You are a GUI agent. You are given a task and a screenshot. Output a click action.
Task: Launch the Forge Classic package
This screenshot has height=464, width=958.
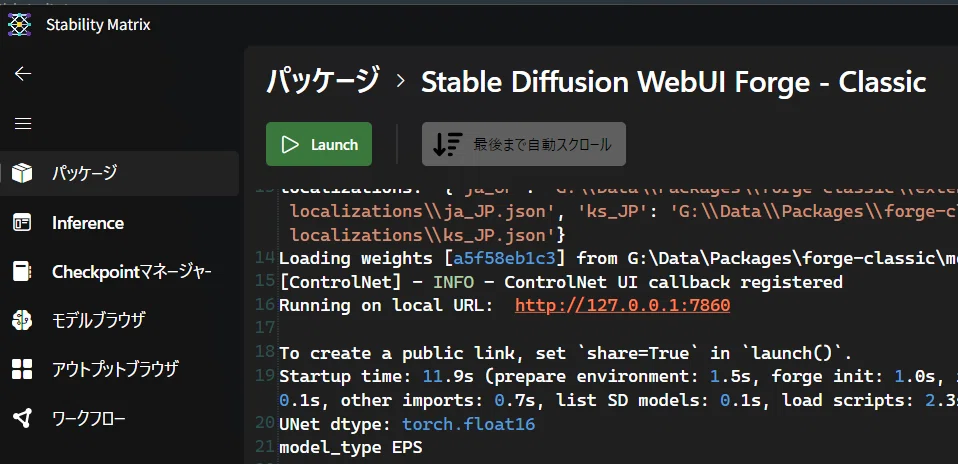pos(319,144)
